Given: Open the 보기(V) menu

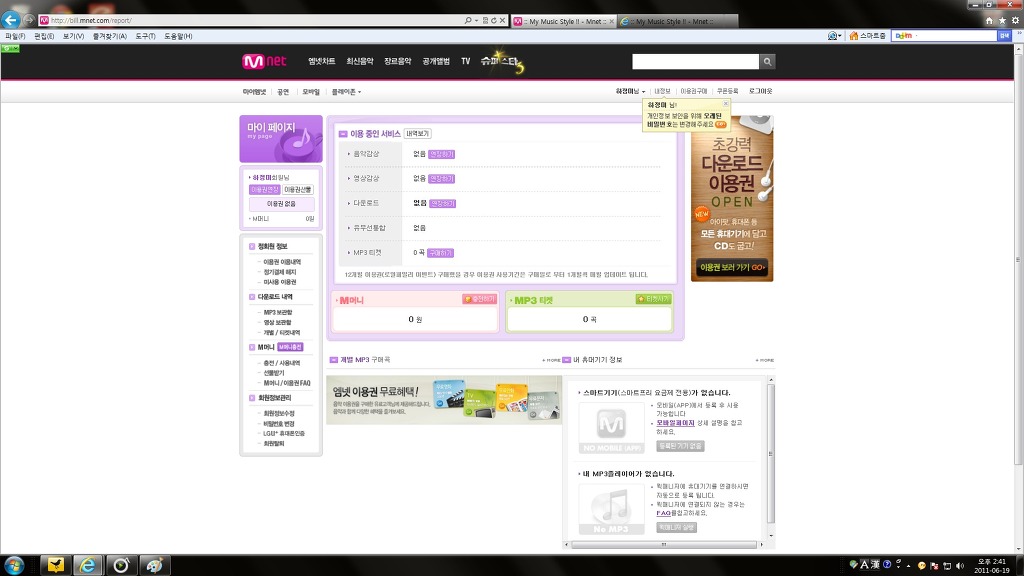Looking at the screenshot, I should click(73, 36).
